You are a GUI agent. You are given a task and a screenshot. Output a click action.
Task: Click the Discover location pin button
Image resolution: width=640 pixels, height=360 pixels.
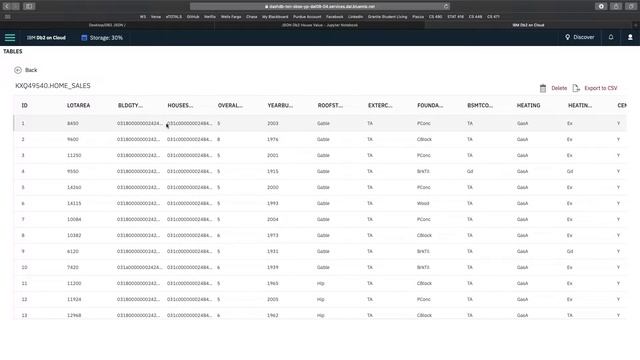(580, 37)
